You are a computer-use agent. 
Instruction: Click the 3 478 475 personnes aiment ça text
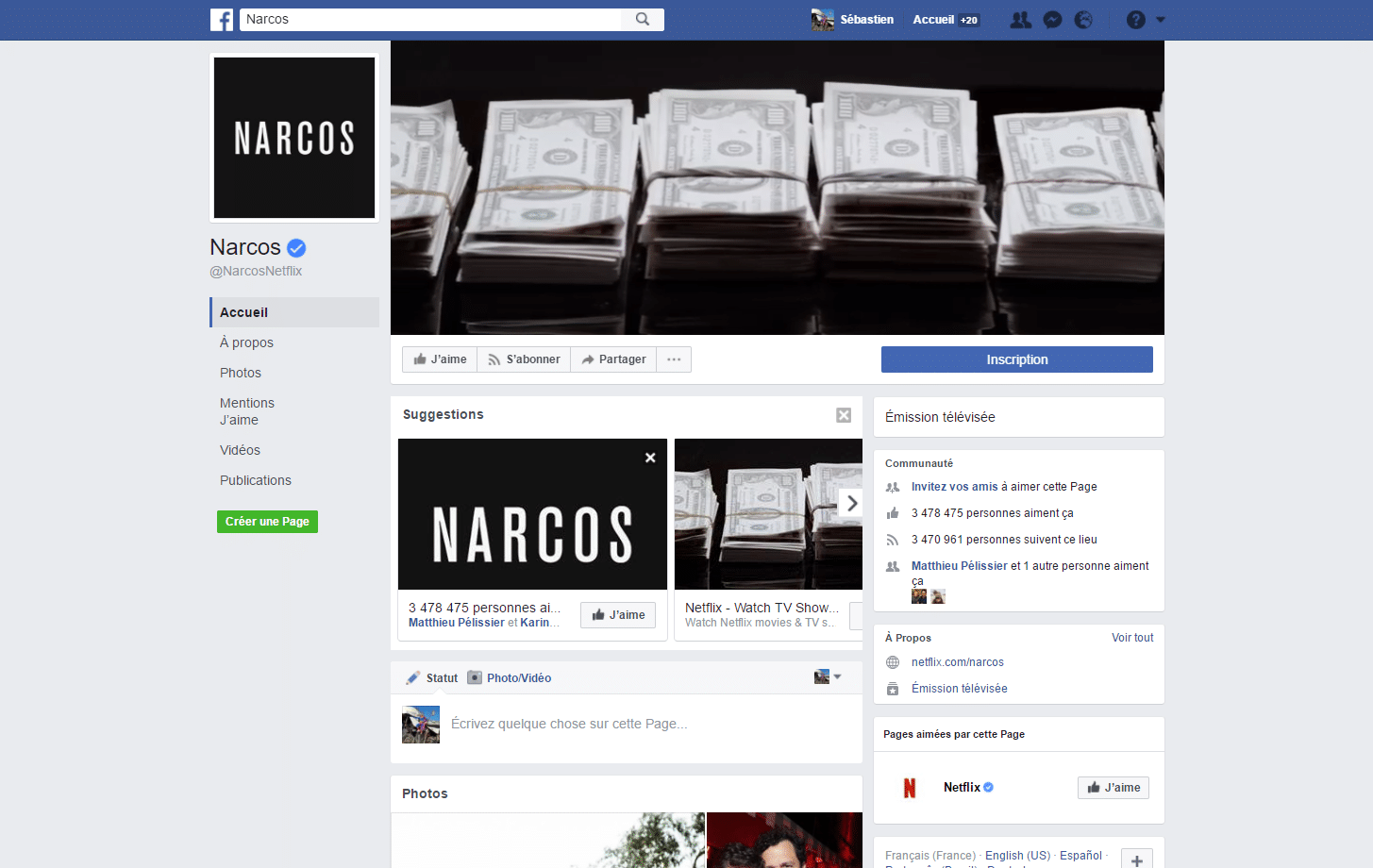tap(993, 513)
